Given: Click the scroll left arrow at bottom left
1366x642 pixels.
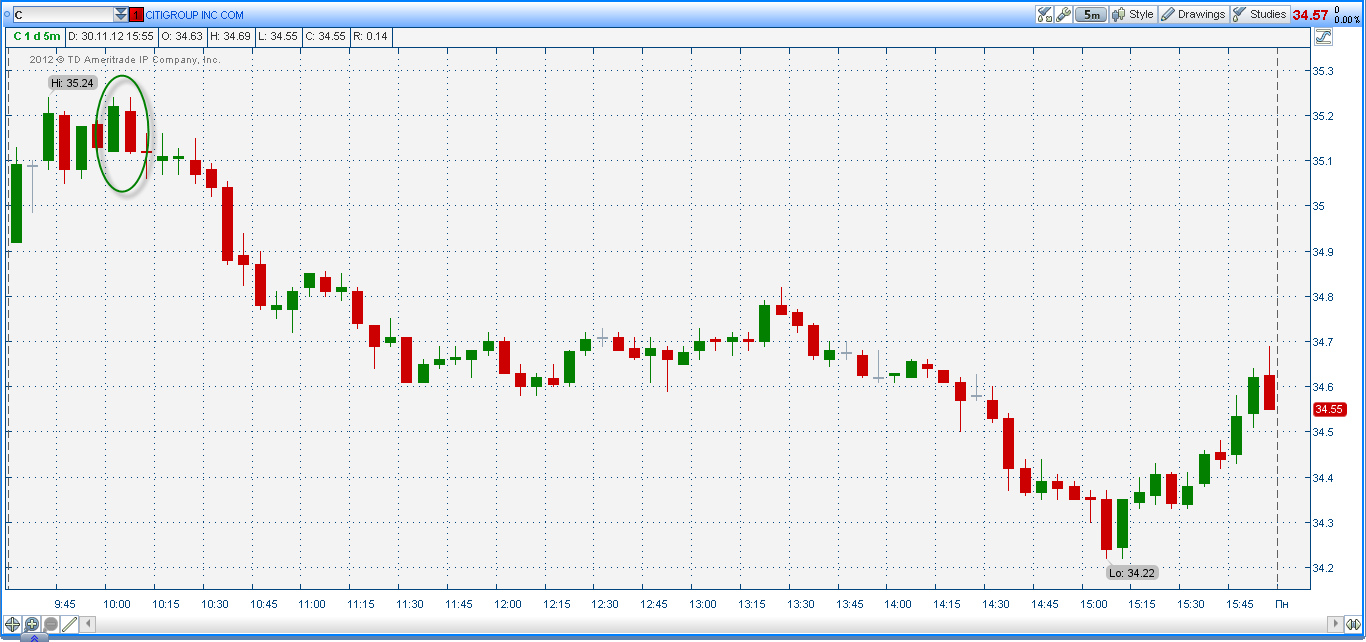Looking at the screenshot, I should (x=88, y=624).
